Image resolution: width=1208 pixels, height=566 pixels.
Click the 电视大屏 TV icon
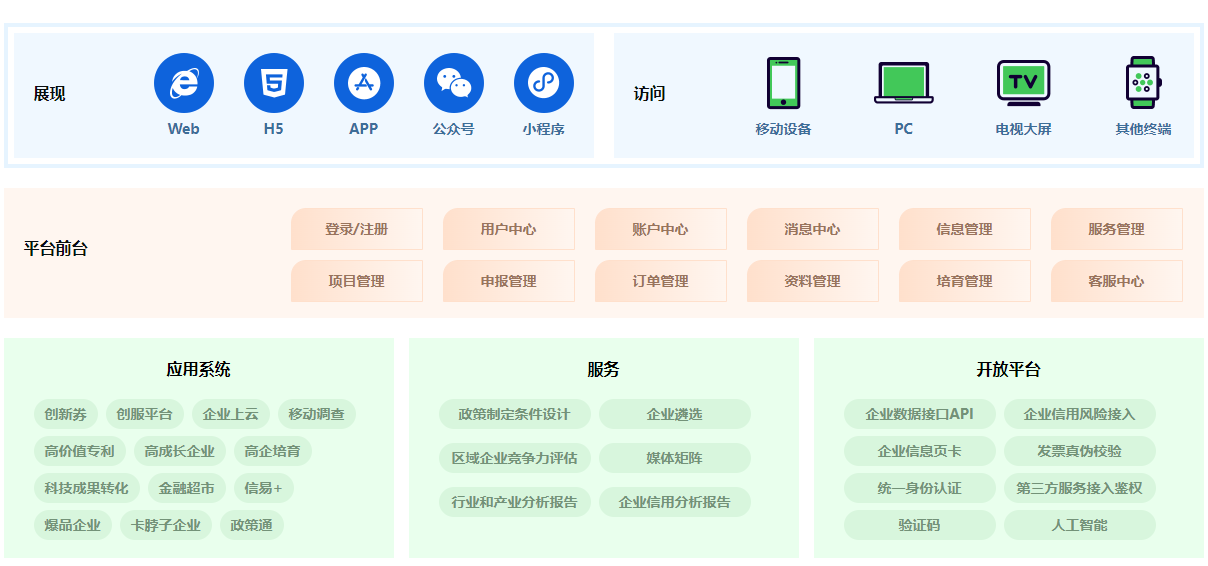click(1024, 82)
